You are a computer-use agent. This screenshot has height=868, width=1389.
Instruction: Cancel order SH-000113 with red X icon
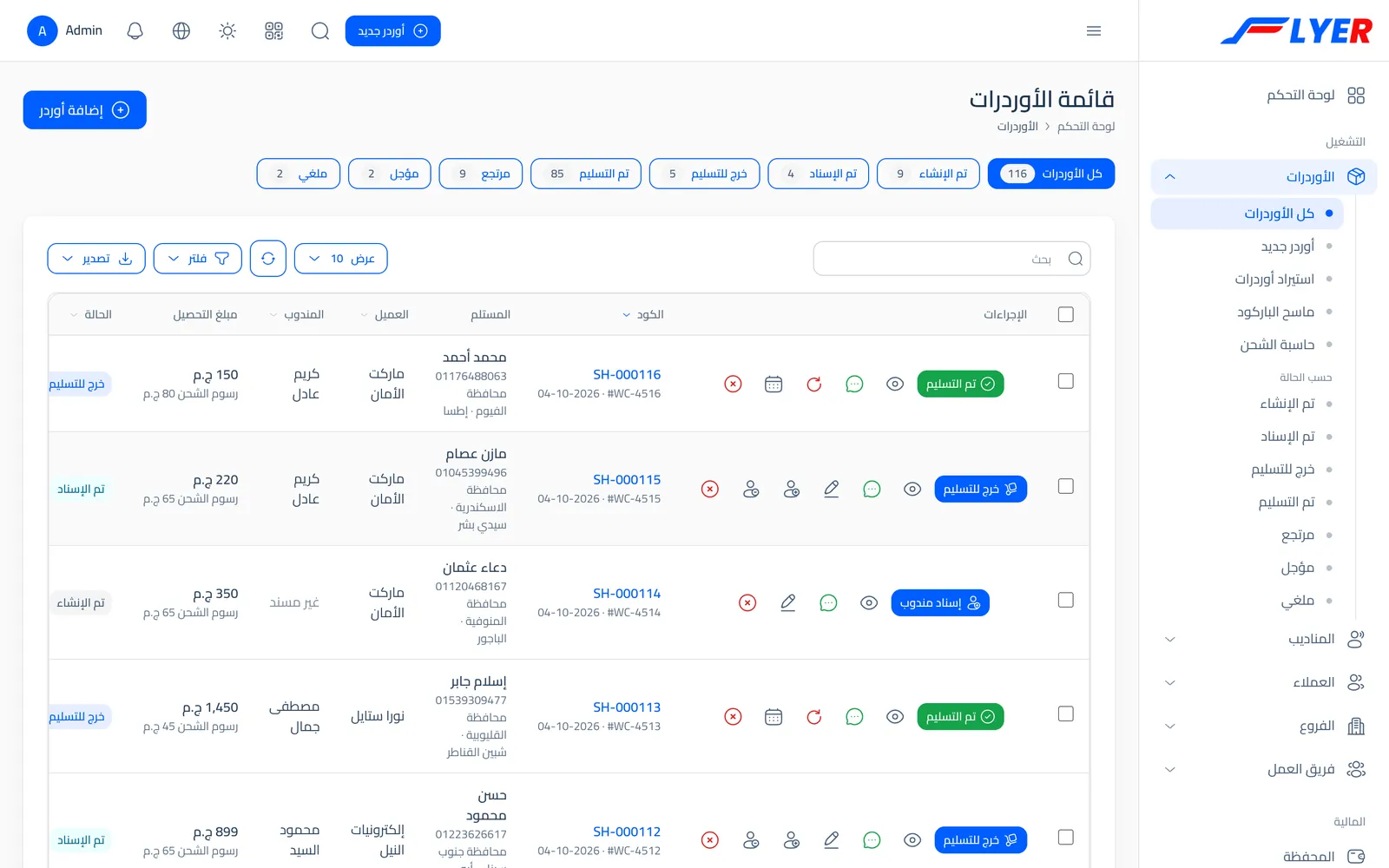(734, 716)
